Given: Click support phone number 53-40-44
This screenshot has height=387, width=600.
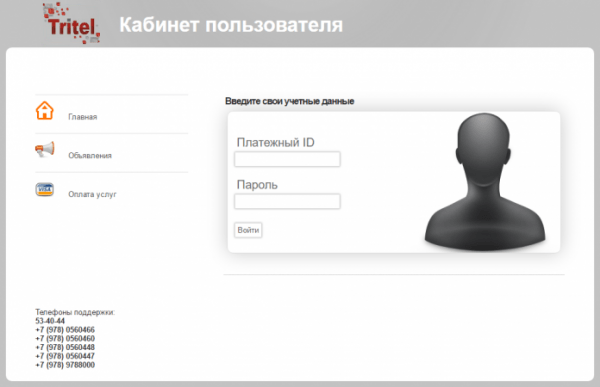Looking at the screenshot, I should pyautogui.click(x=50, y=321).
